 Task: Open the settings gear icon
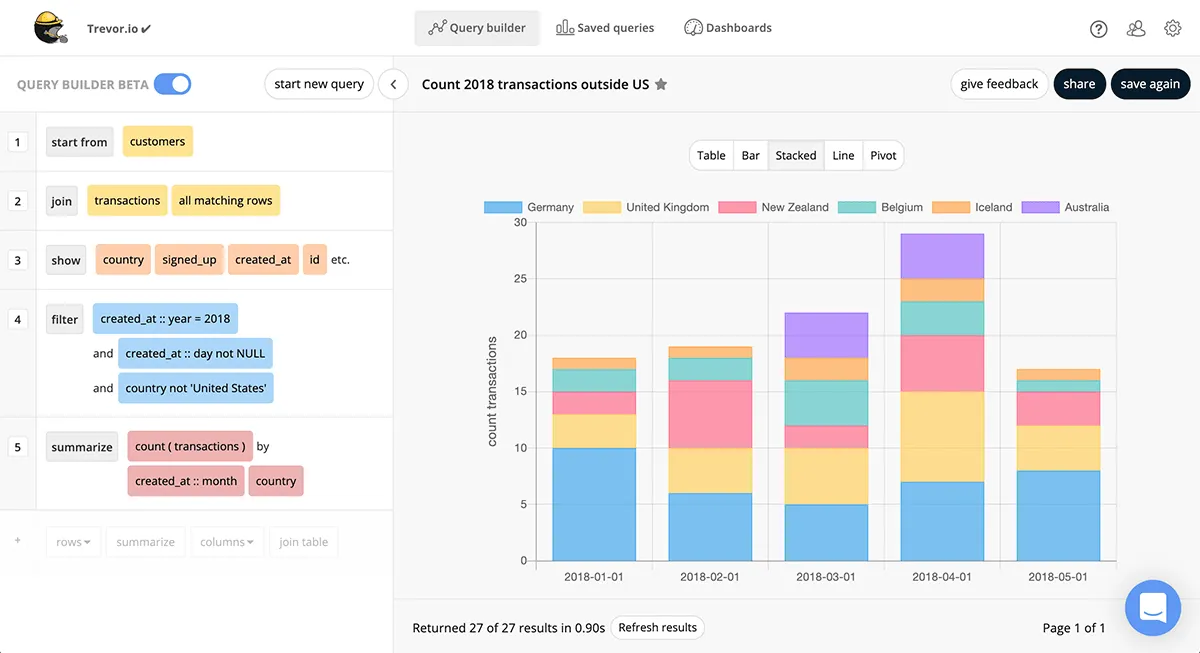pyautogui.click(x=1173, y=29)
